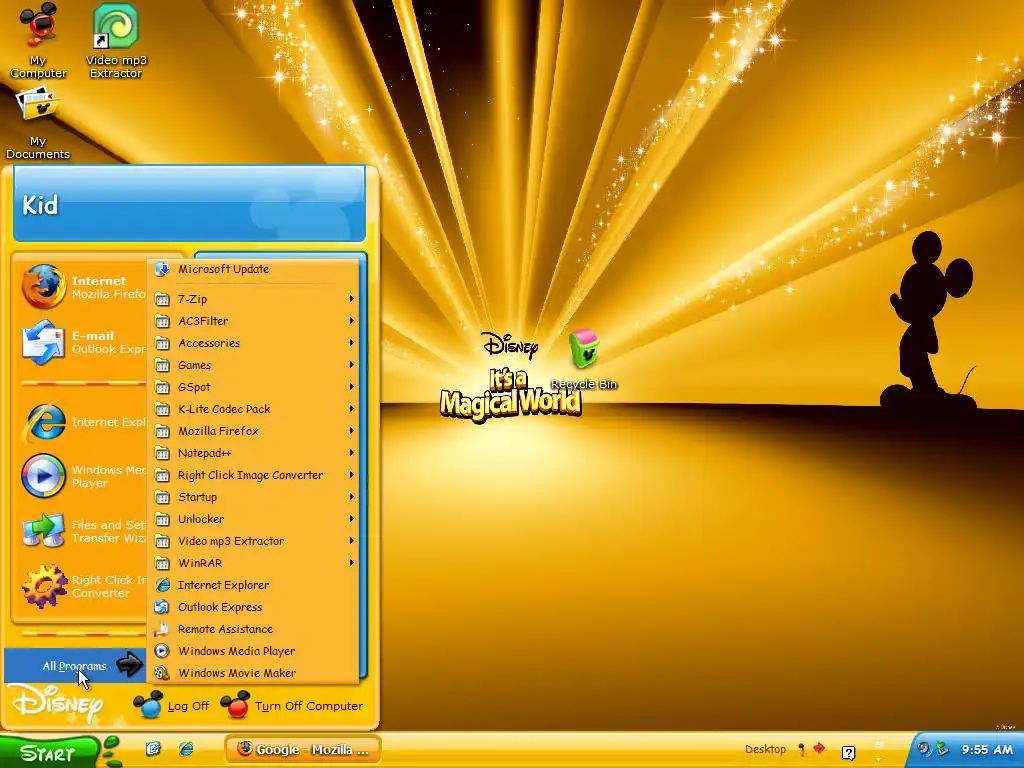Select Video mp3 Extractor desktop shortcut

click(116, 26)
